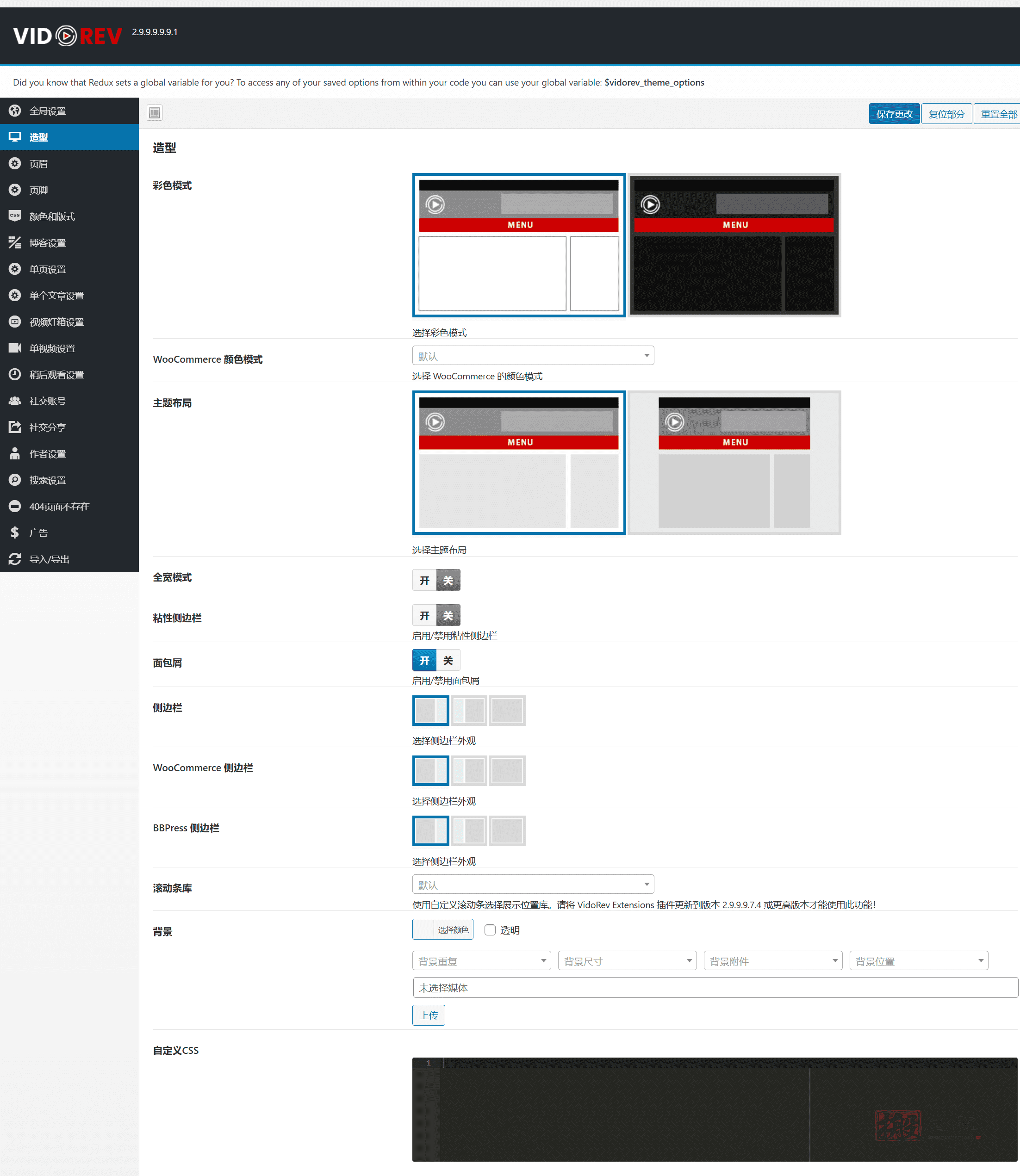Open the 滚动条库 dropdown

pyautogui.click(x=533, y=884)
